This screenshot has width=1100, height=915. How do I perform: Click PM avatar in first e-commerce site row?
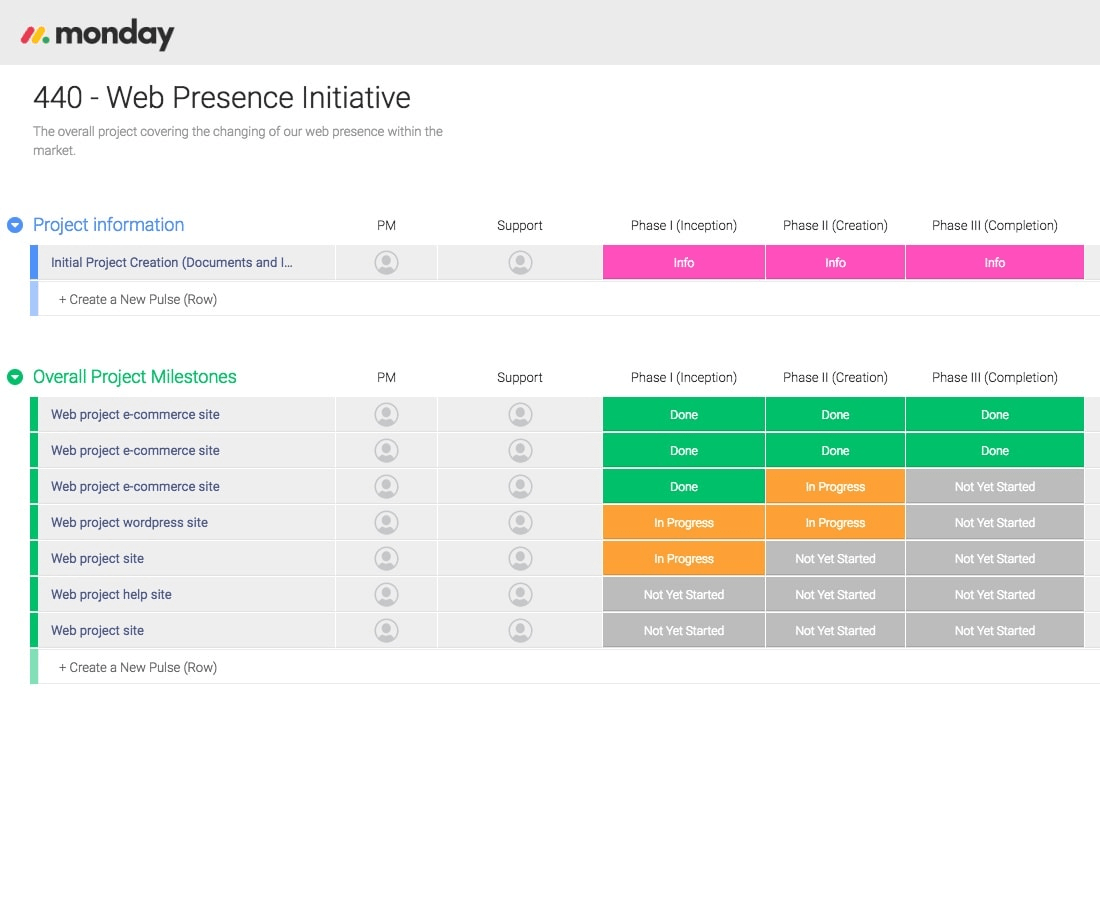coord(386,414)
